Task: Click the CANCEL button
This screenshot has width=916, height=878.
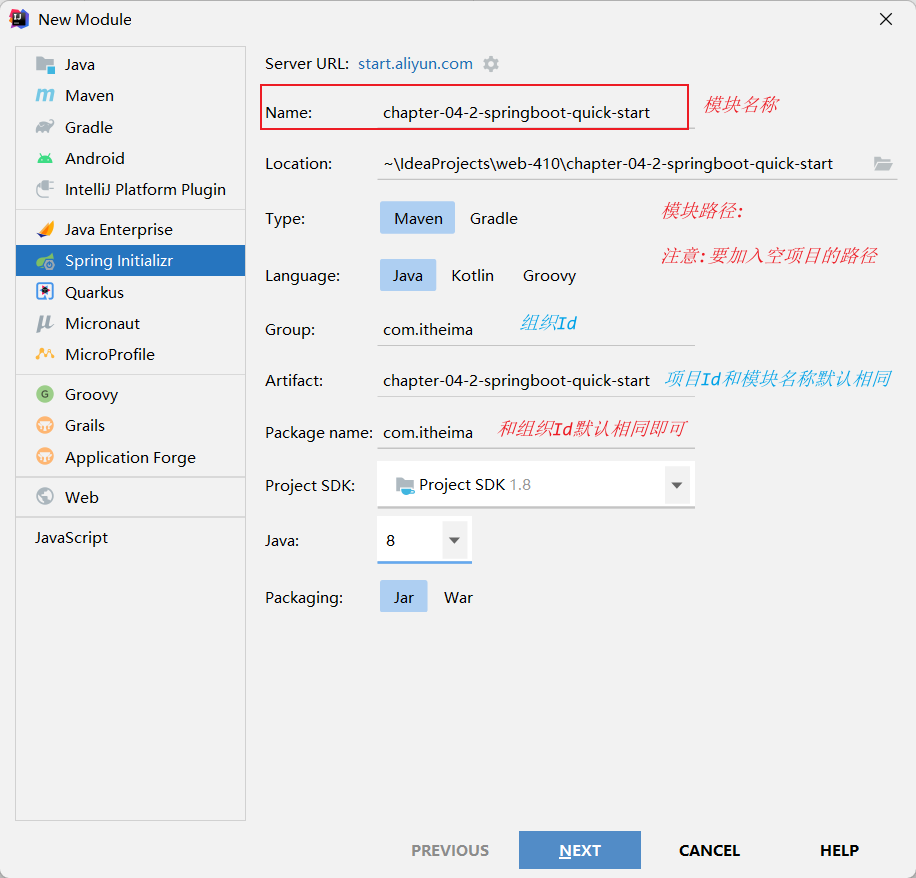Action: pos(709,850)
